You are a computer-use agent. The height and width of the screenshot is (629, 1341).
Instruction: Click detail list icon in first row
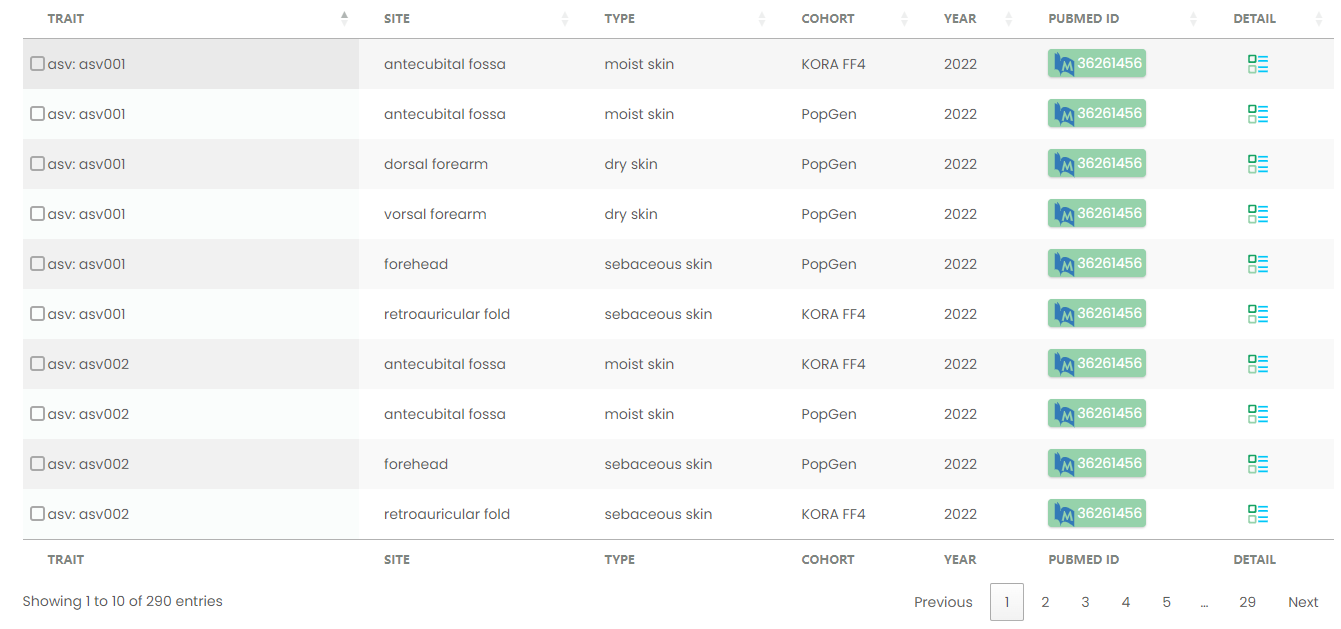1258,64
